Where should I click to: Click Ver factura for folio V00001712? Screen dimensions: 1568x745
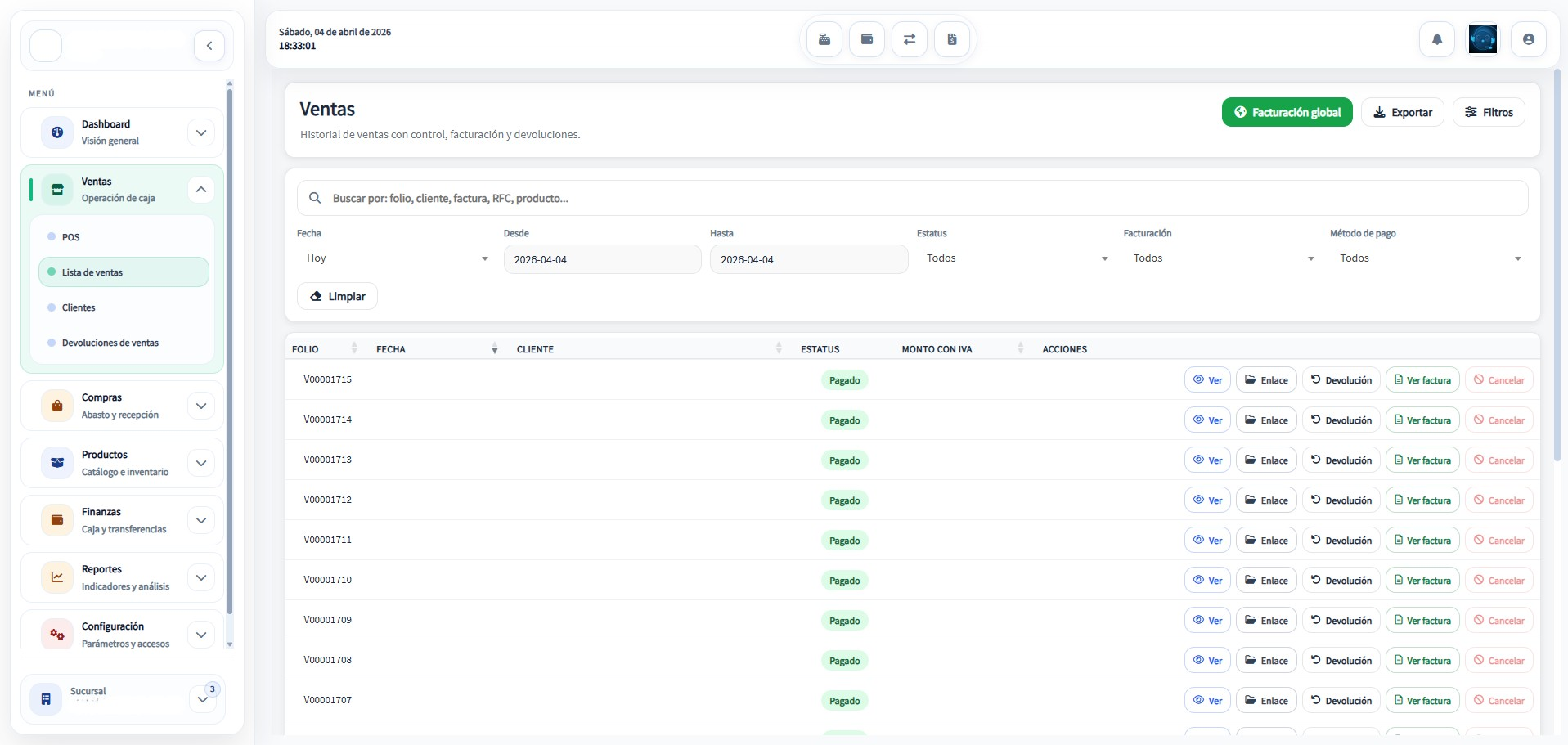pos(1422,500)
